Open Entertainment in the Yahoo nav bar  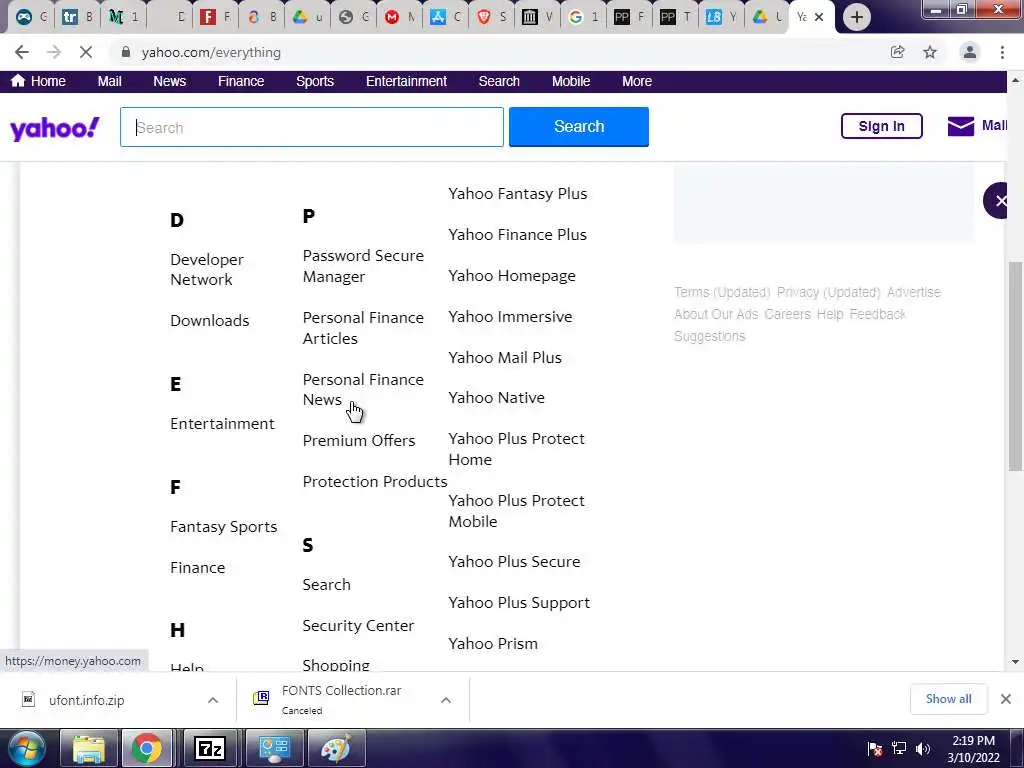406,81
